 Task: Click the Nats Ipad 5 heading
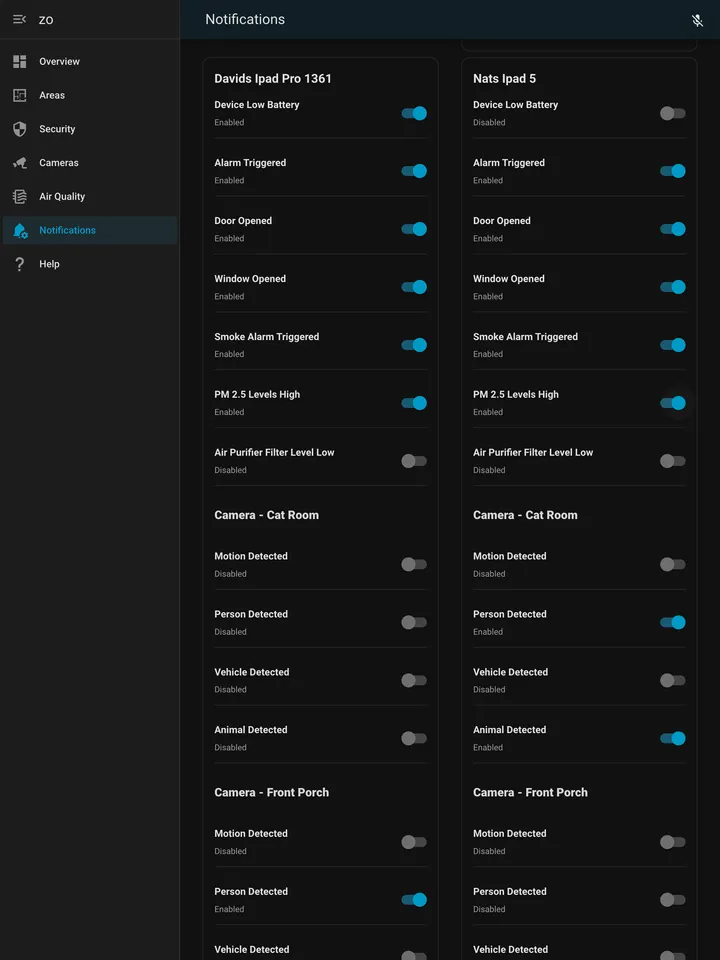coord(504,78)
